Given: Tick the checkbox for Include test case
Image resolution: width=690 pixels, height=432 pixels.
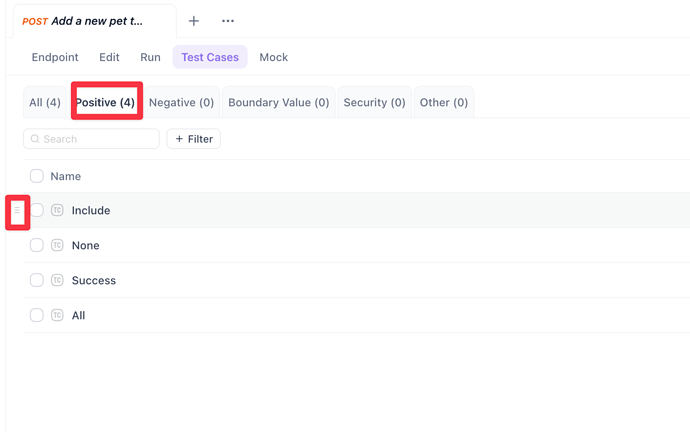Looking at the screenshot, I should tap(37, 211).
